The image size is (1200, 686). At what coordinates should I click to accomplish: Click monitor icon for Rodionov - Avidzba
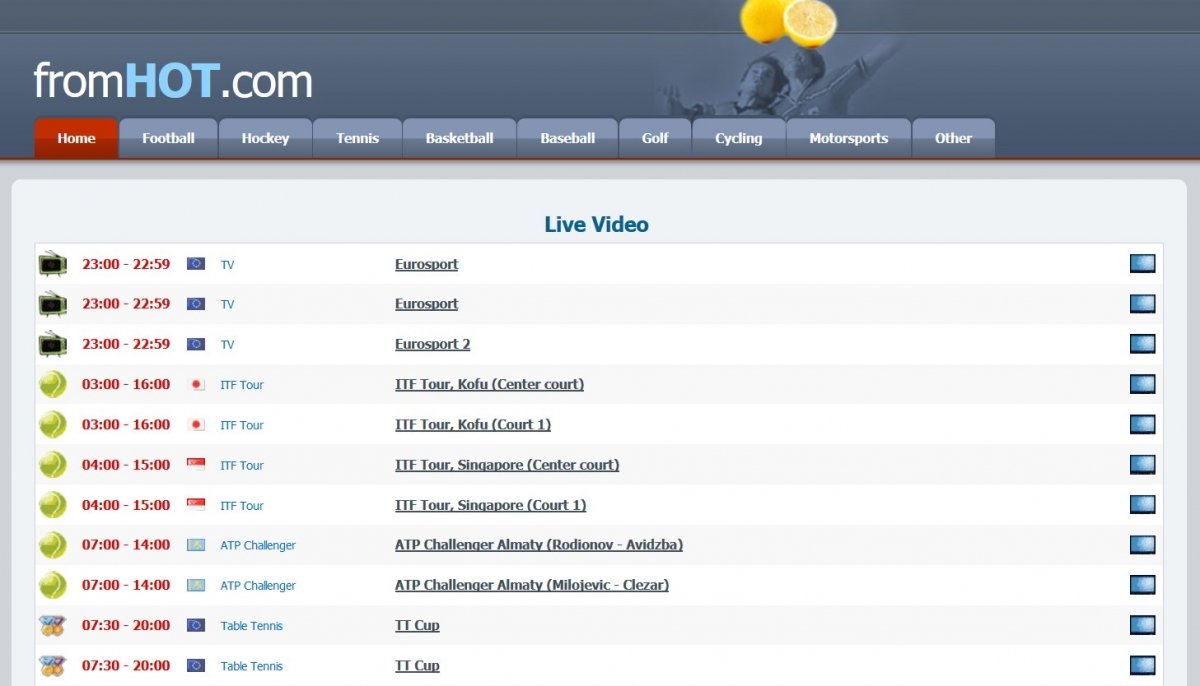(x=1142, y=545)
